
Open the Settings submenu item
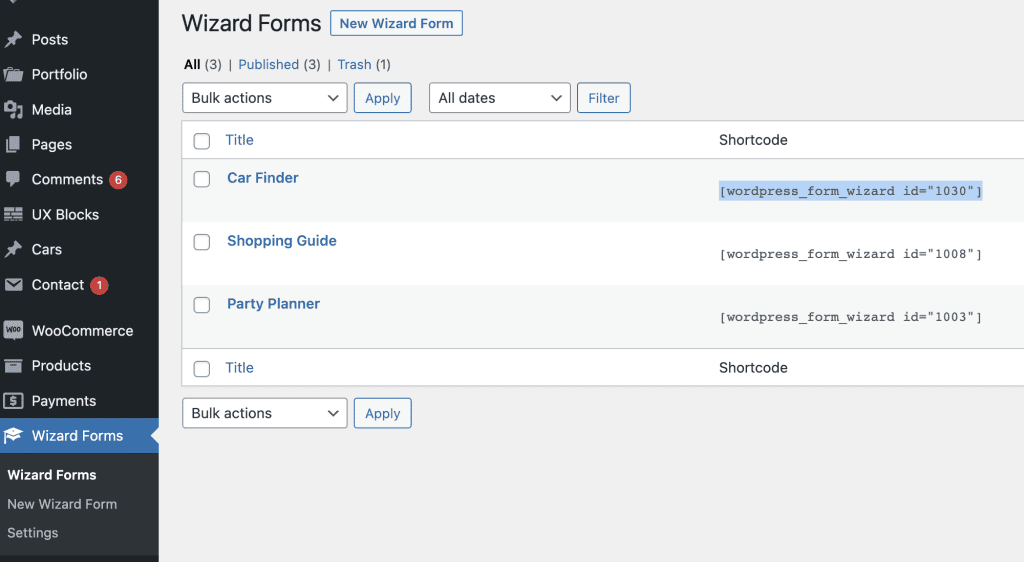(x=33, y=533)
